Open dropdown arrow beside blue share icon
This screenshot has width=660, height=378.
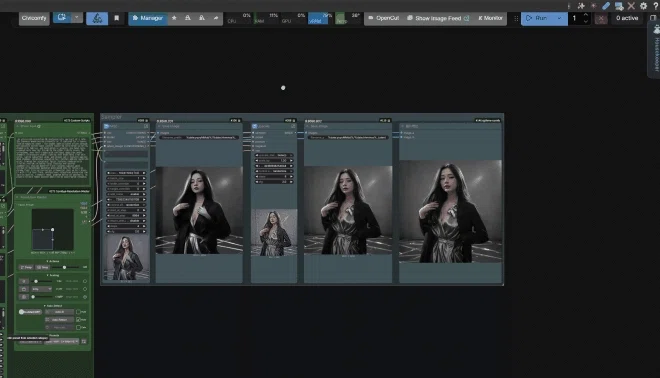[77, 18]
